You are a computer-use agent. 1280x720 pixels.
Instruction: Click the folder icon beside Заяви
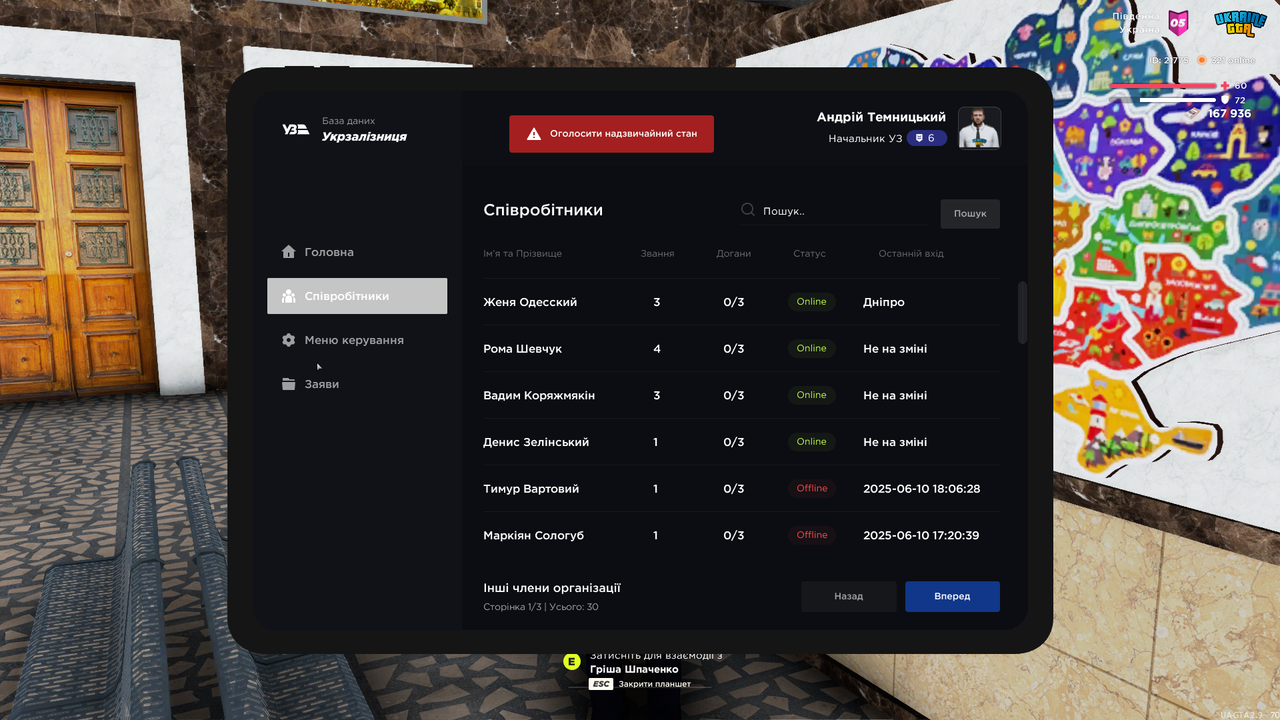(x=288, y=384)
